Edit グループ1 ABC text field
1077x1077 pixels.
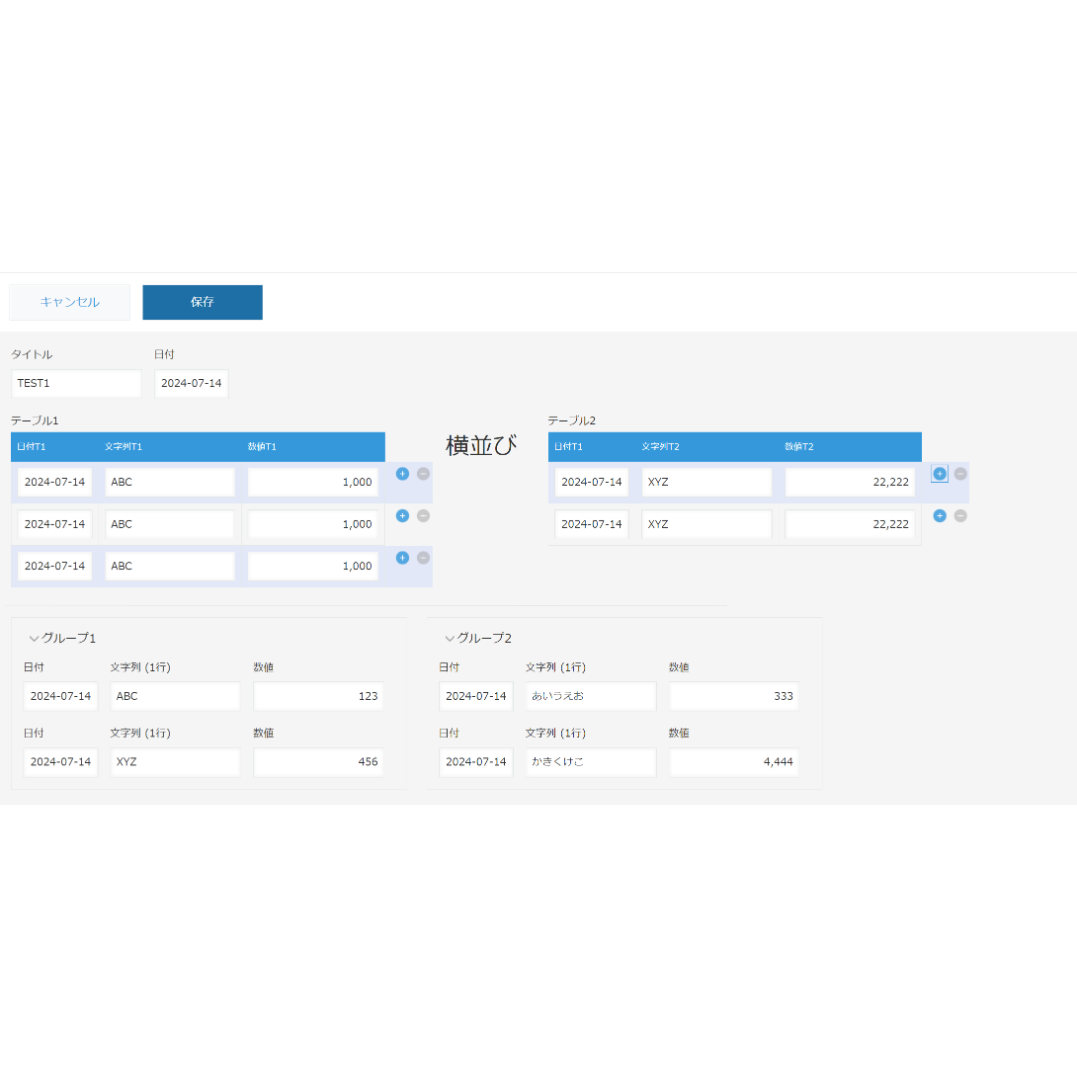tap(175, 696)
